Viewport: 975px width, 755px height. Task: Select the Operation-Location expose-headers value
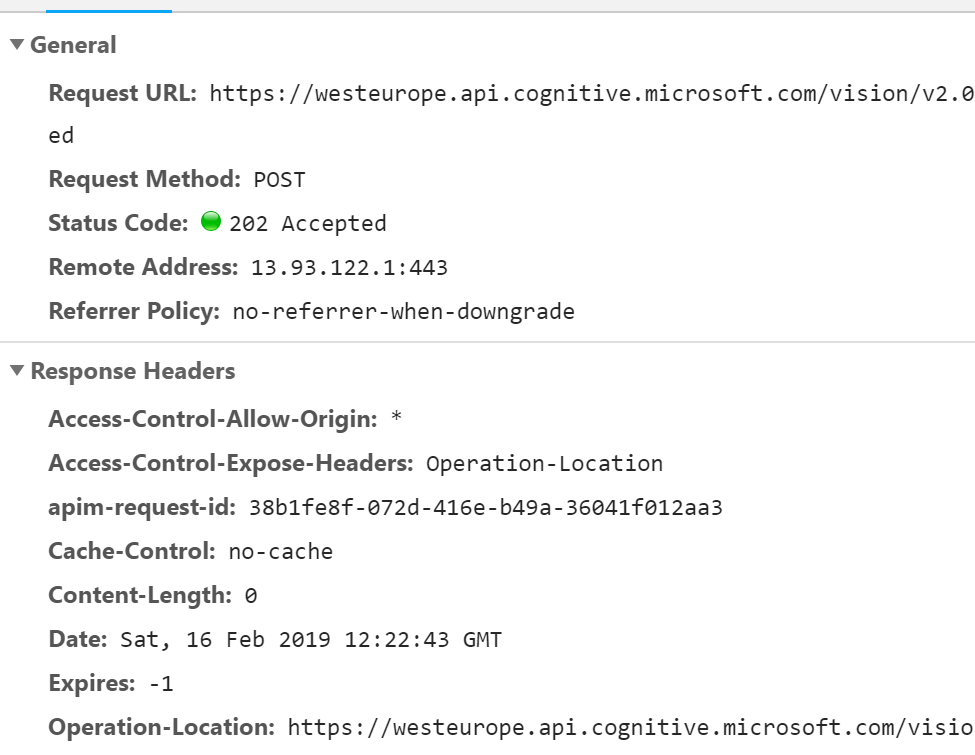coord(544,464)
